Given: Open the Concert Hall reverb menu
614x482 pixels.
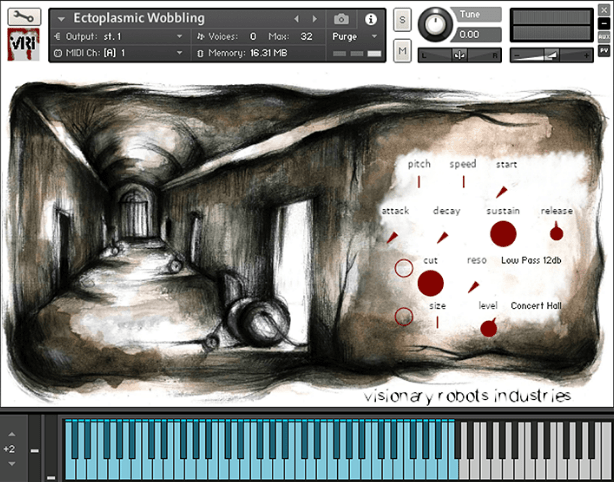Looking at the screenshot, I should [x=536, y=305].
